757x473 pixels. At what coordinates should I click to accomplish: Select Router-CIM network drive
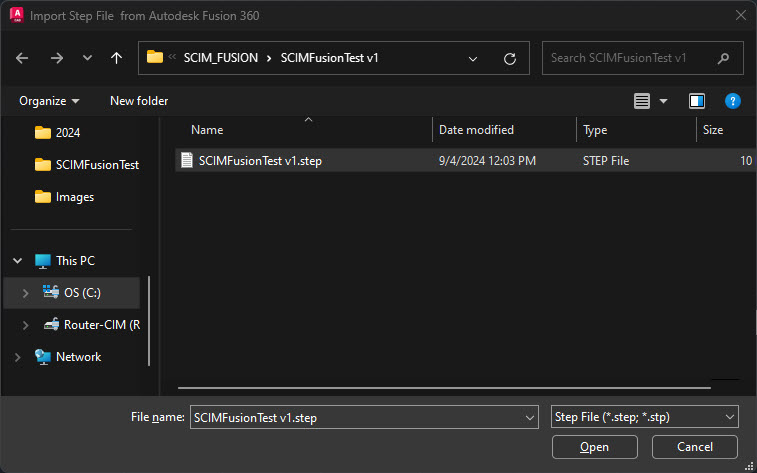coord(92,325)
